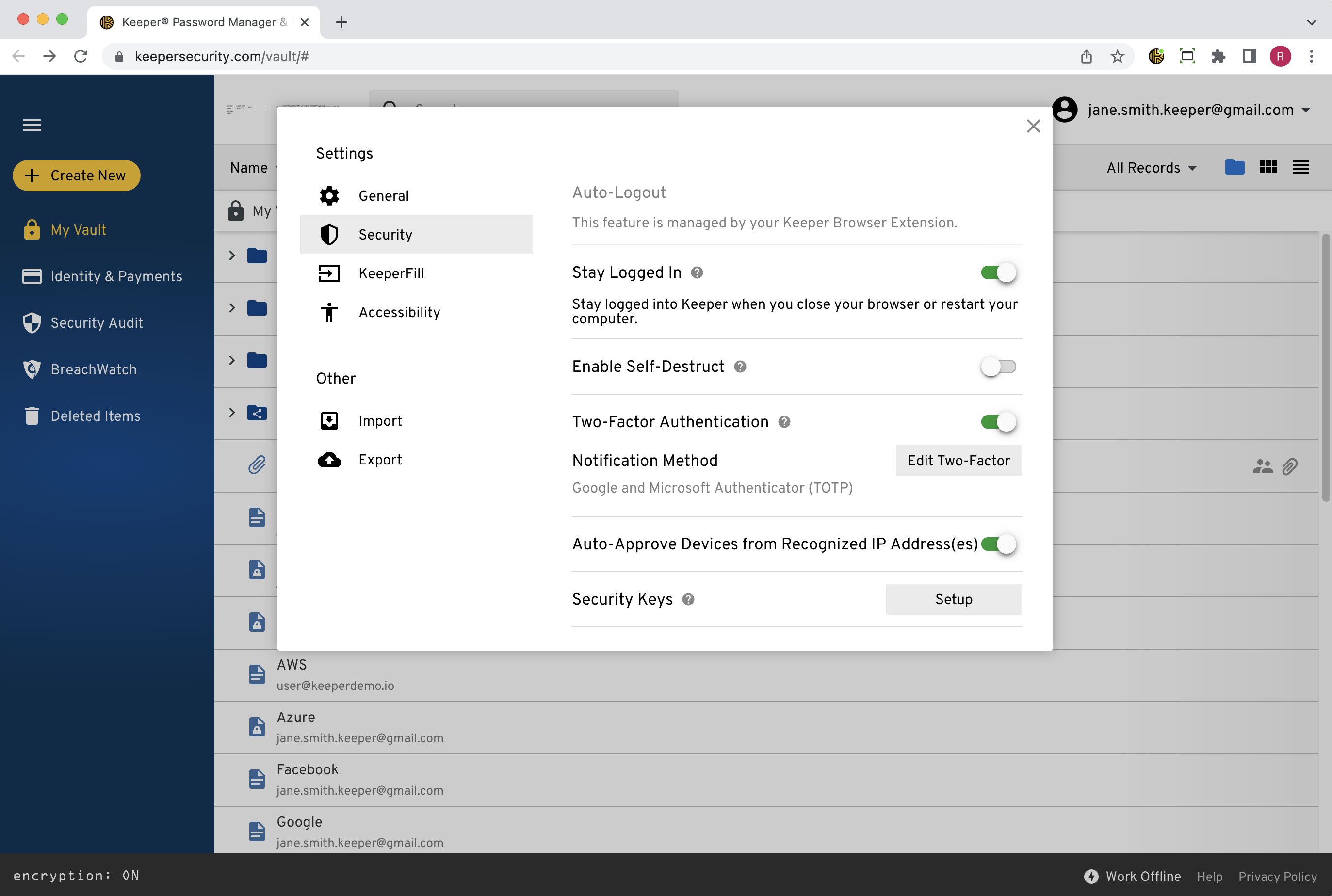The width and height of the screenshot is (1332, 896).
Task: Click the browser share icon
Action: click(1086, 56)
